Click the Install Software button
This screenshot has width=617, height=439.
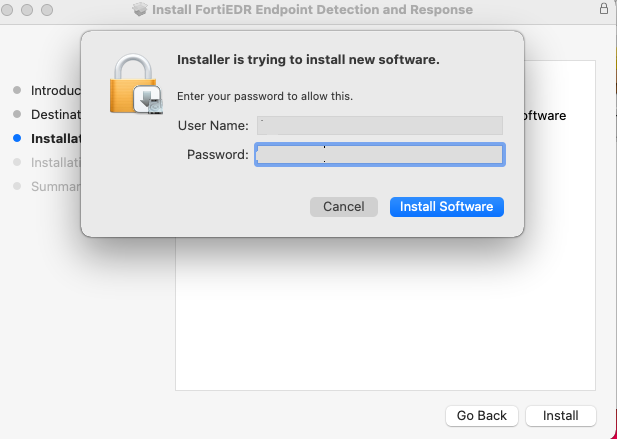pos(446,206)
